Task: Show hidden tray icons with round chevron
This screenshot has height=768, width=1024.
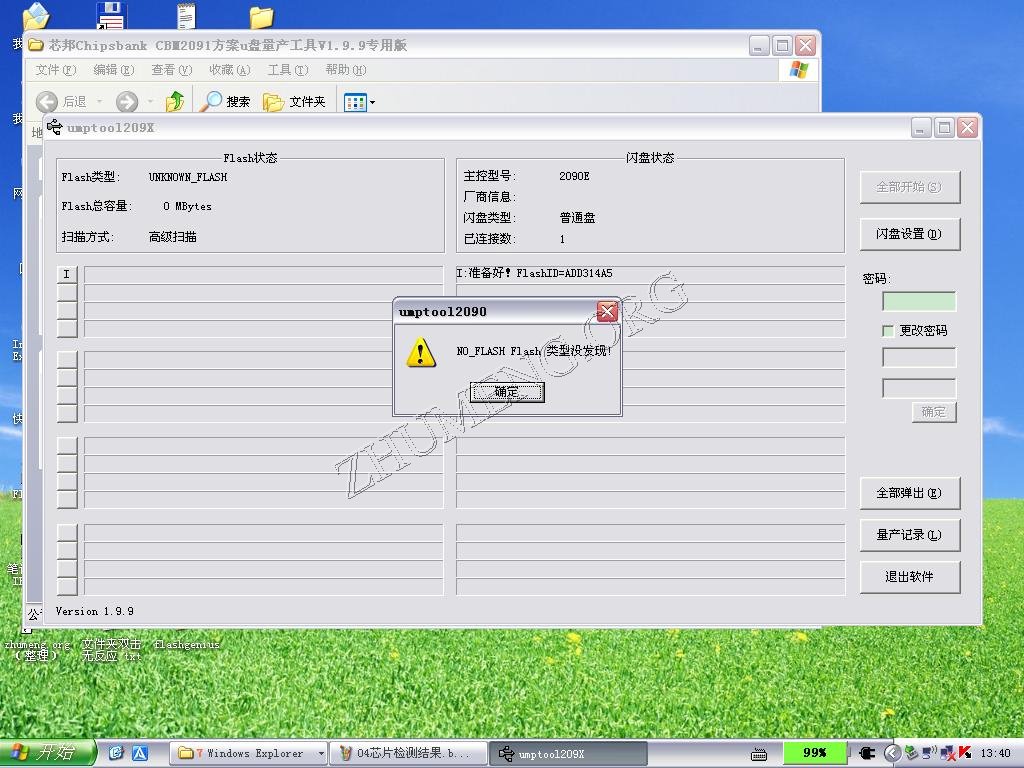Action: pyautogui.click(x=892, y=753)
